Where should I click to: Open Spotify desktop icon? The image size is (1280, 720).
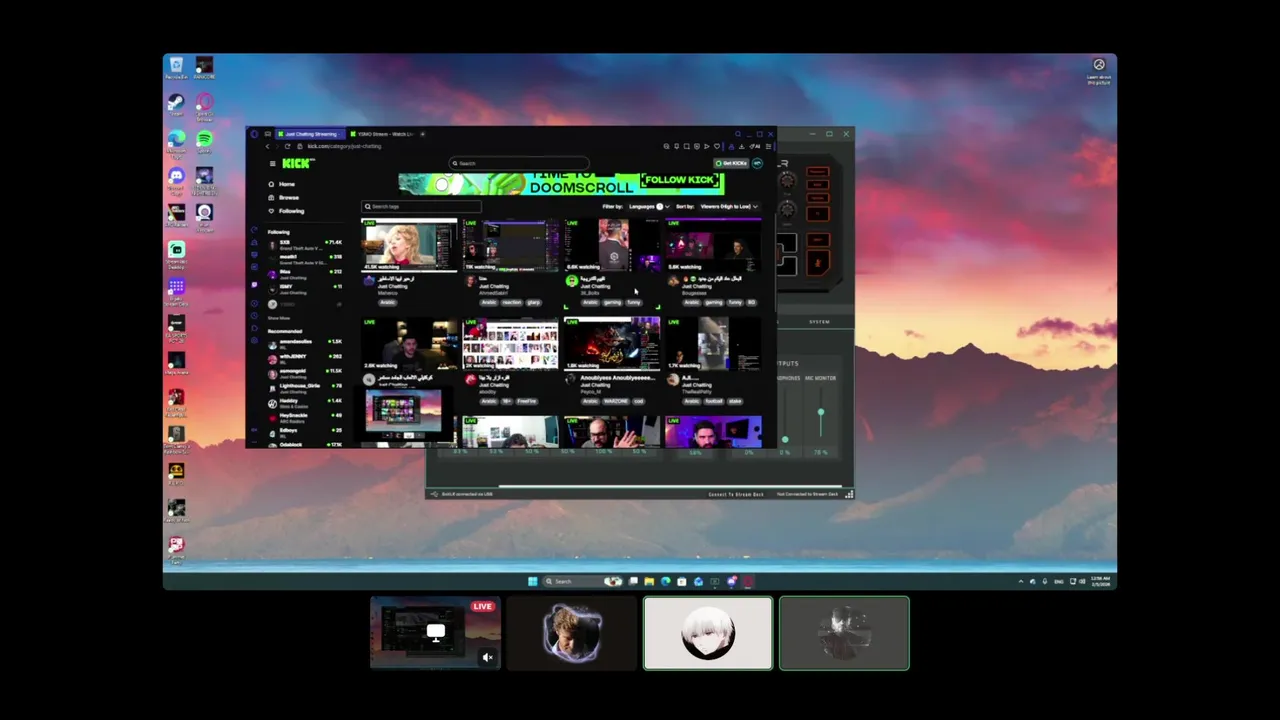(x=204, y=143)
